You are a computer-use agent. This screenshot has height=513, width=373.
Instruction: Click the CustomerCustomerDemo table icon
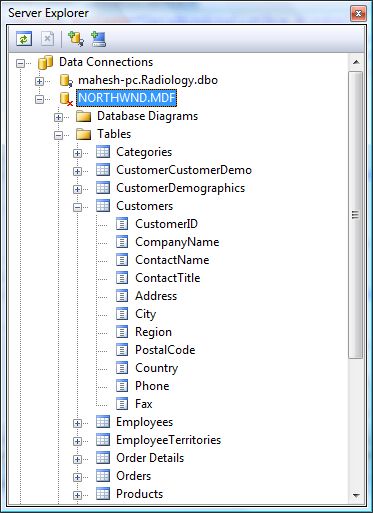103,170
